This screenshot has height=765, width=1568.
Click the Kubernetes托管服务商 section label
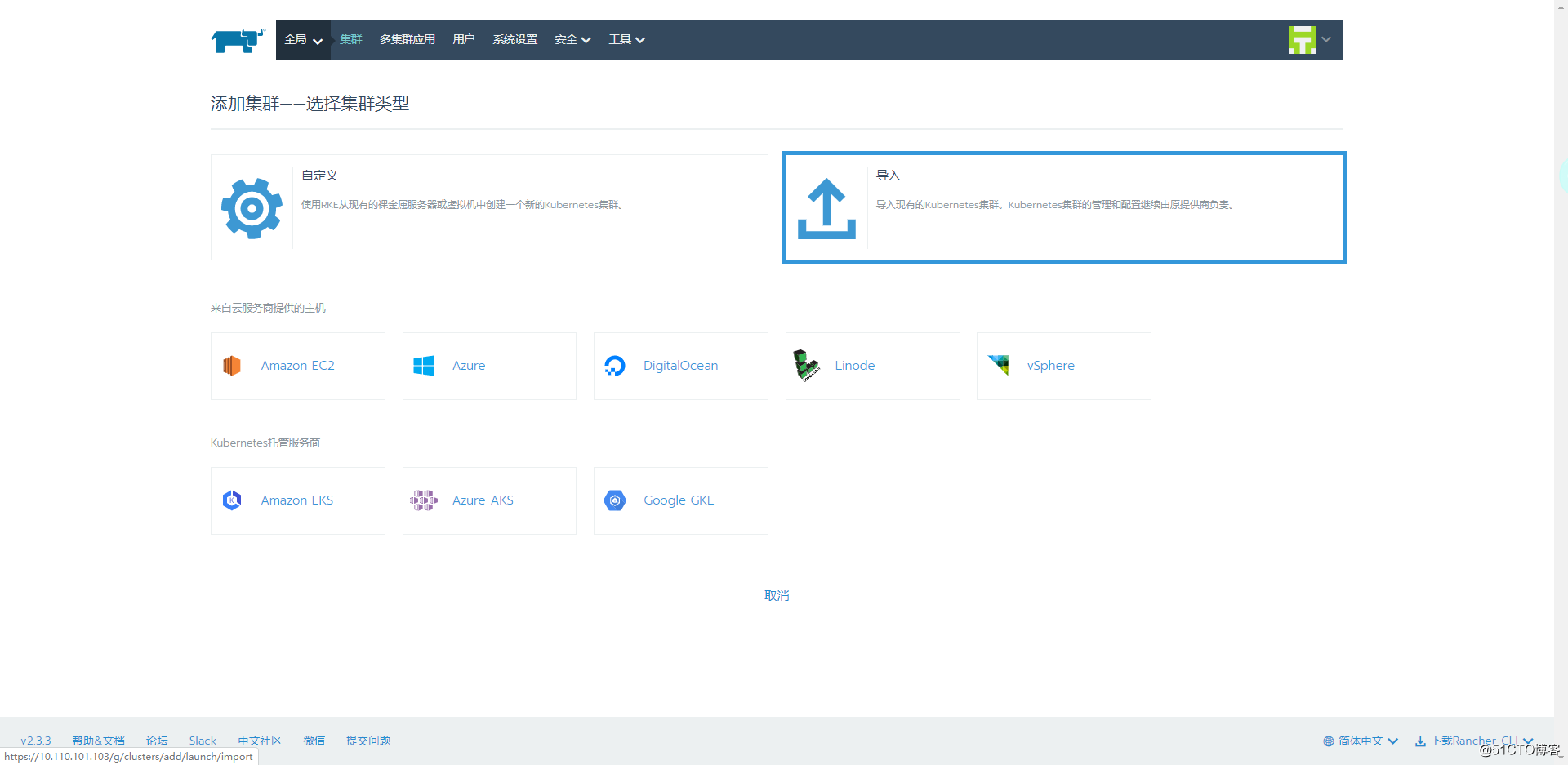(265, 443)
